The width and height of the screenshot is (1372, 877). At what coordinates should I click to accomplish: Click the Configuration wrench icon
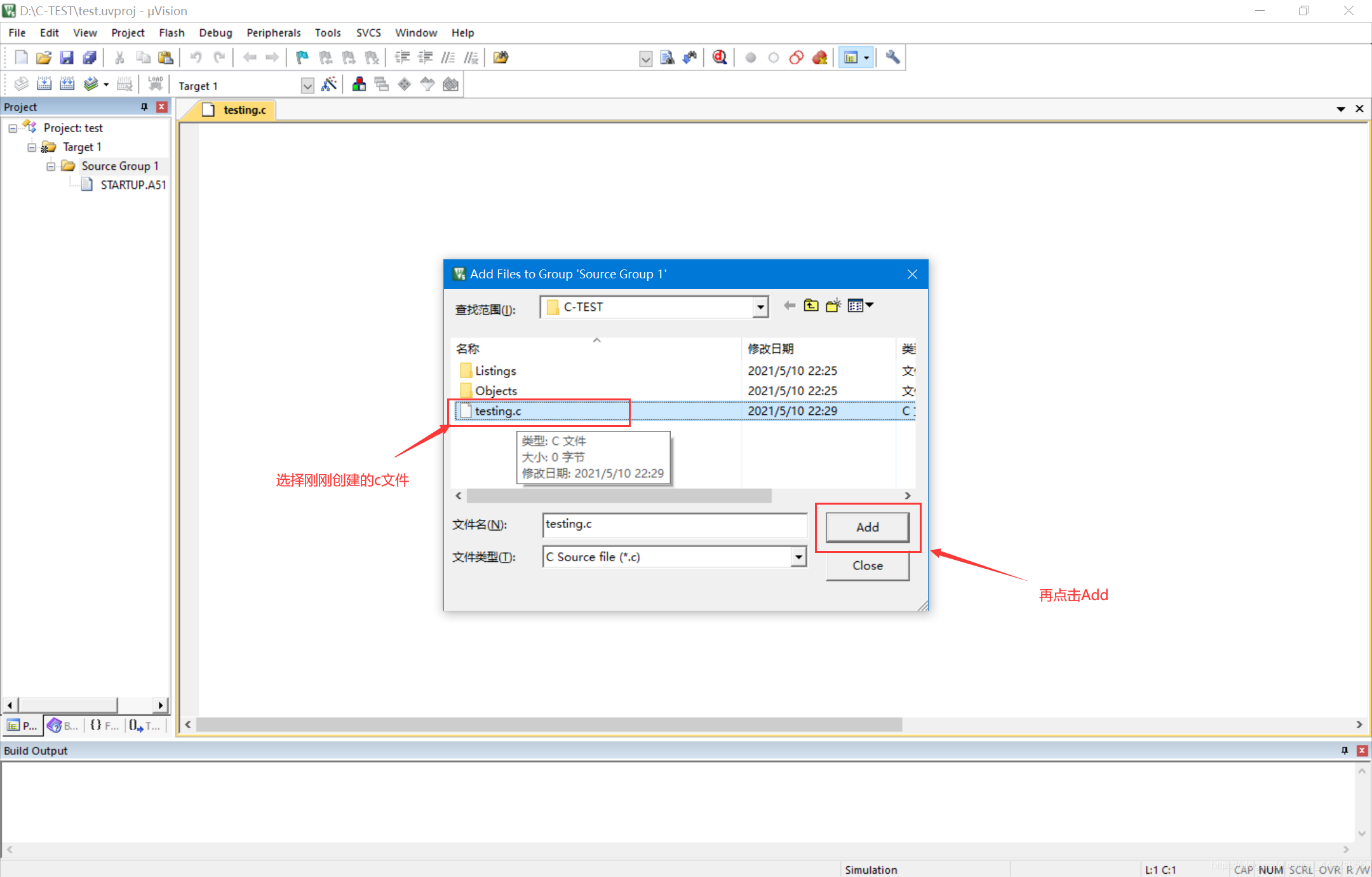(x=892, y=58)
